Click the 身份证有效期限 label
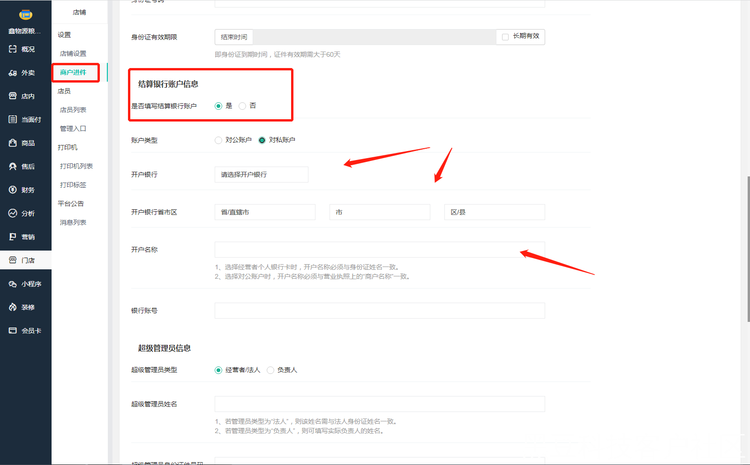Viewport: 750px width, 465px height. coord(154,37)
